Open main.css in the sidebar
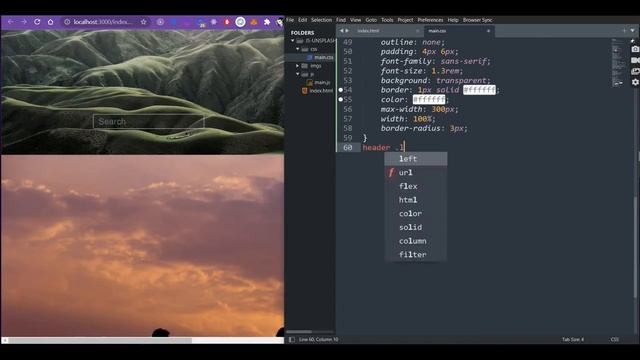Image resolution: width=640 pixels, height=360 pixels. point(323,57)
